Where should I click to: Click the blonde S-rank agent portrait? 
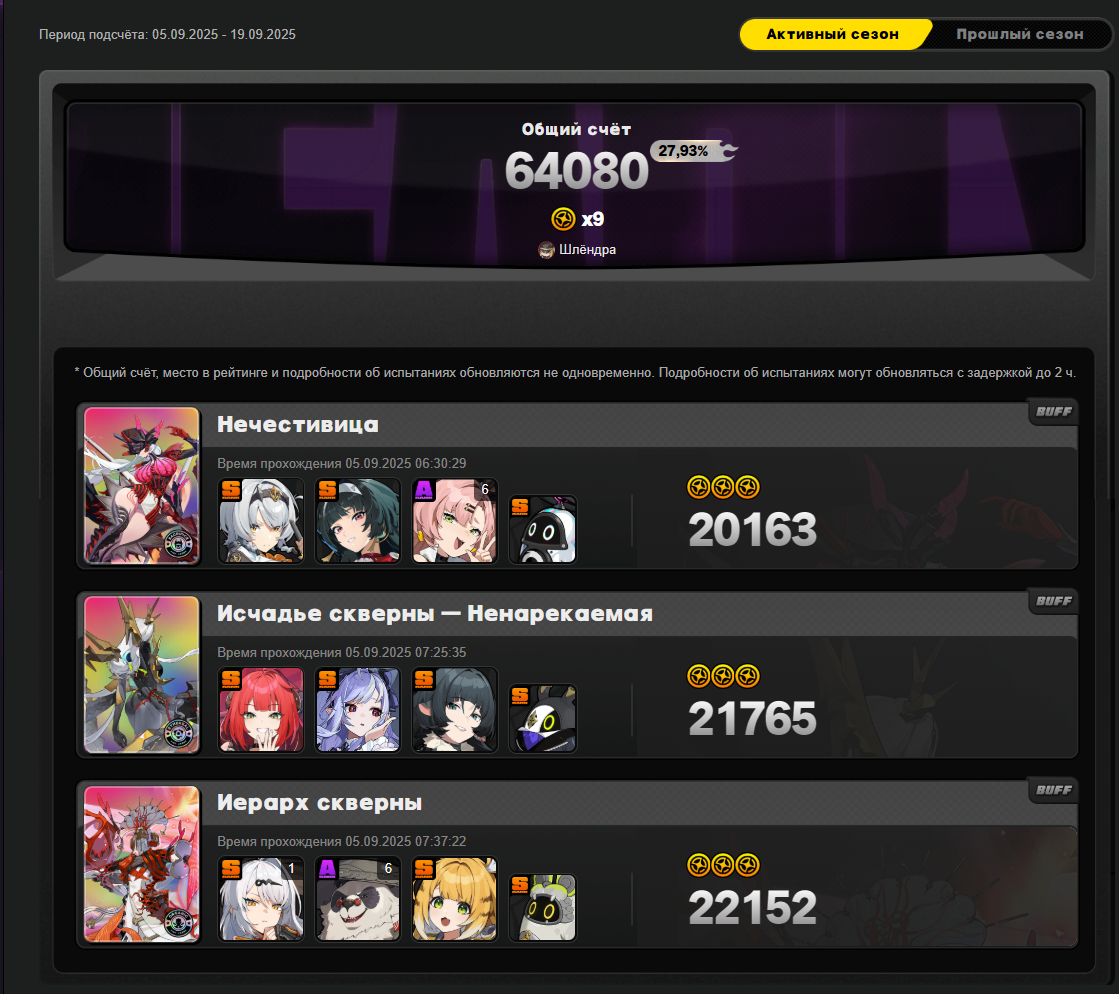455,899
